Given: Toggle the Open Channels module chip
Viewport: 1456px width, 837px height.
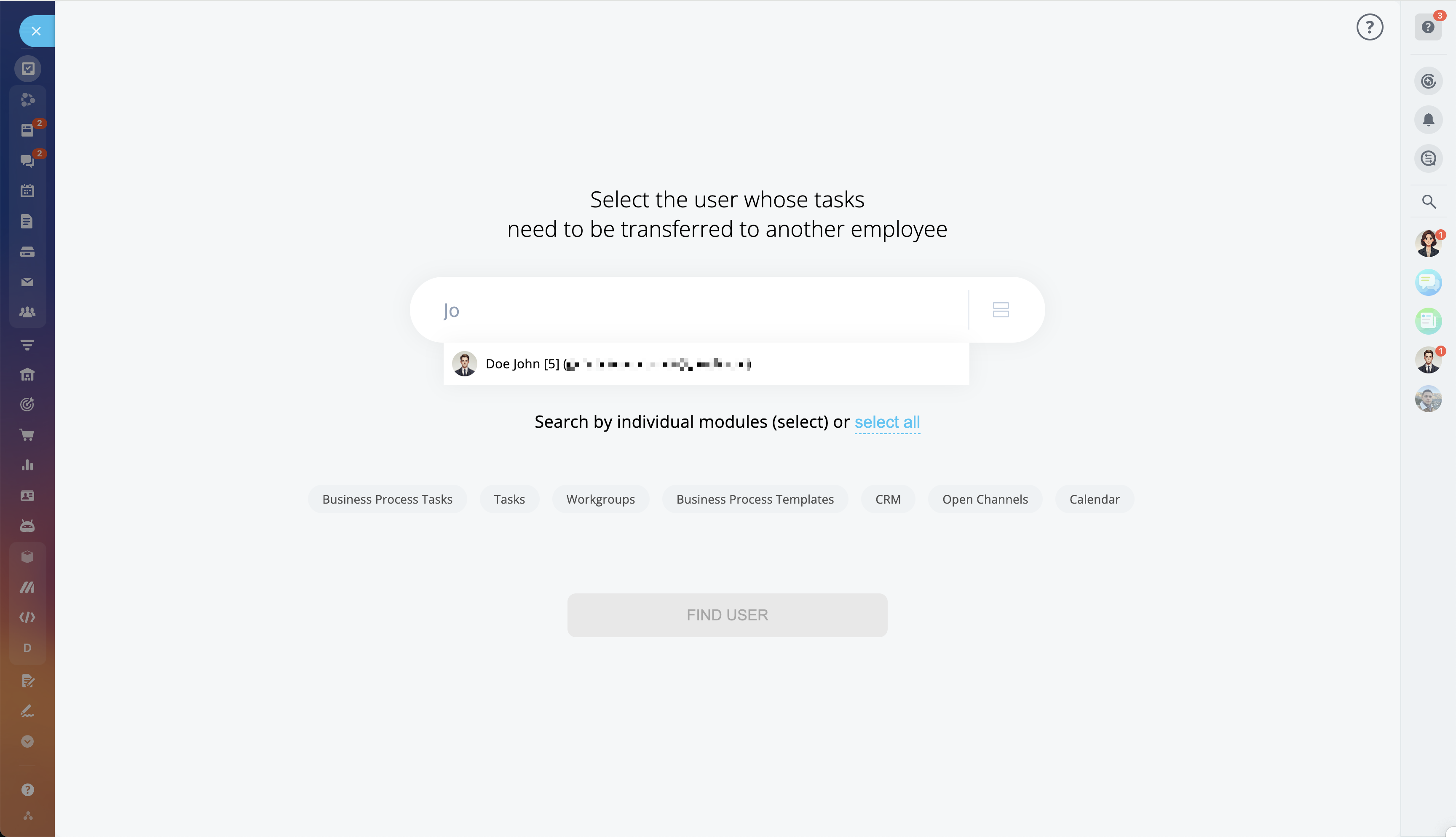Looking at the screenshot, I should pos(985,499).
